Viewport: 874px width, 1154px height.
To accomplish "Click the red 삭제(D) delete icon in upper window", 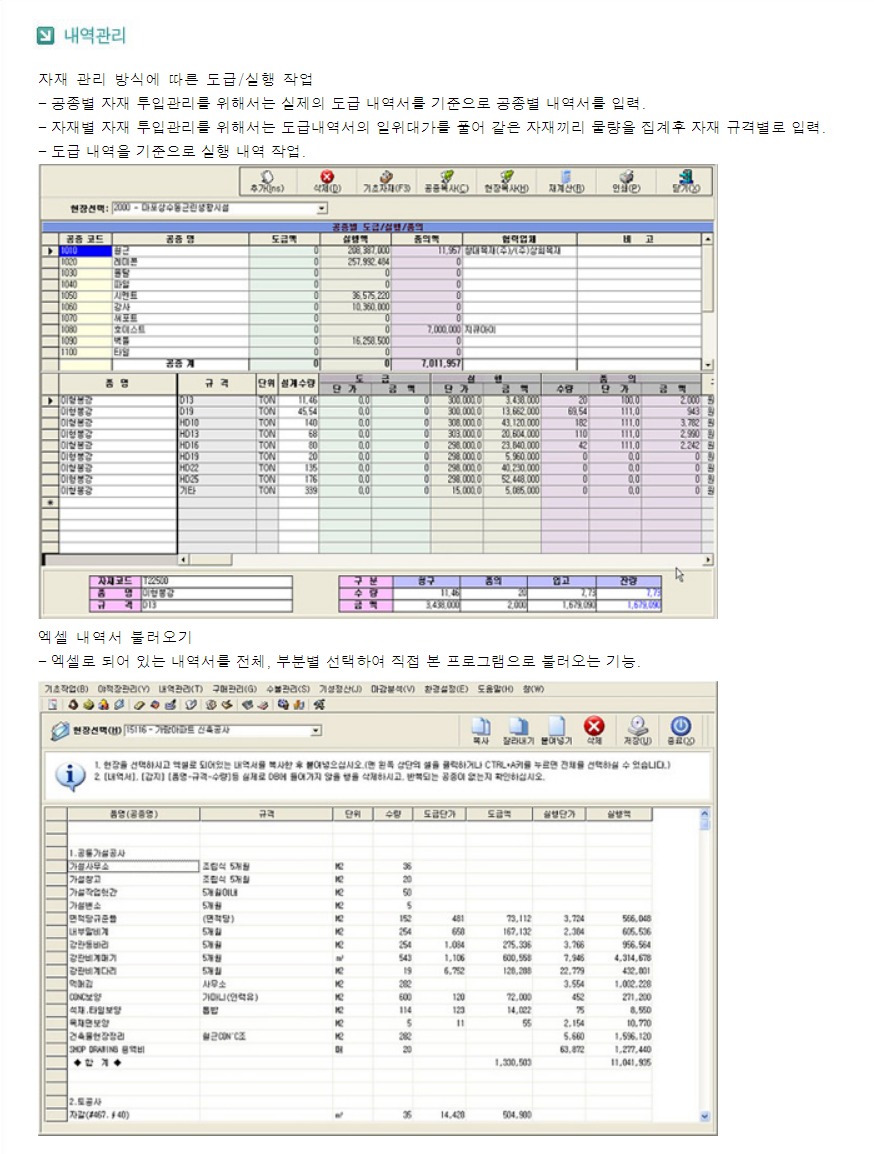I will (324, 180).
